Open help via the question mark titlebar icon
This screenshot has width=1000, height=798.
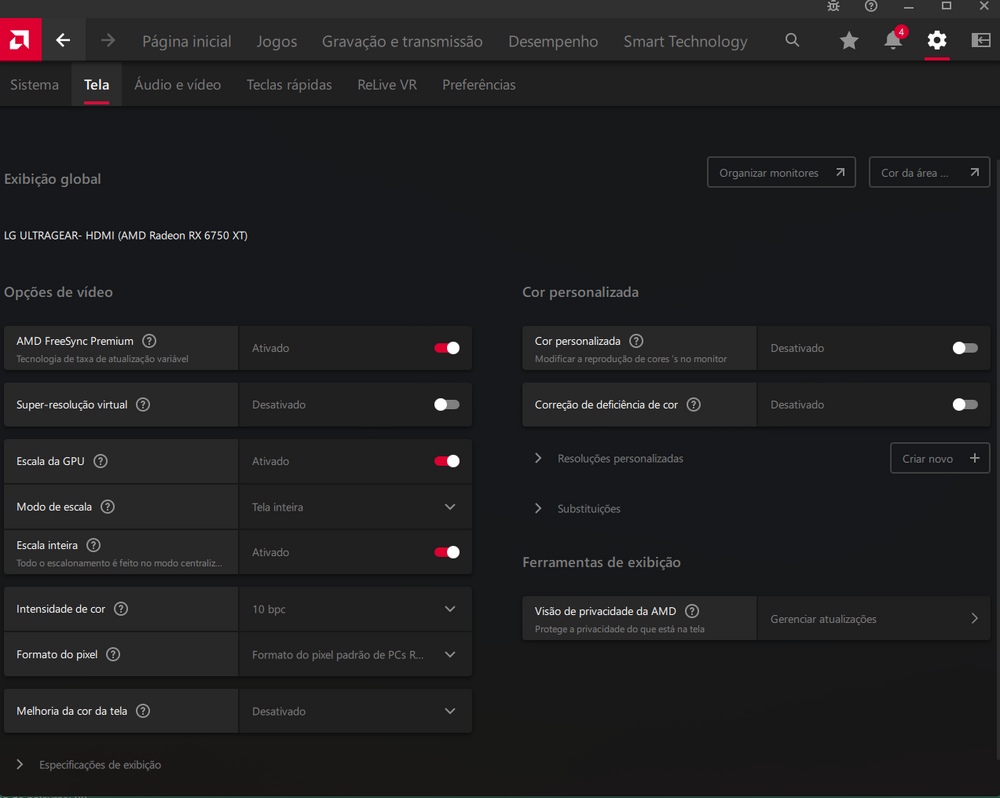click(871, 7)
